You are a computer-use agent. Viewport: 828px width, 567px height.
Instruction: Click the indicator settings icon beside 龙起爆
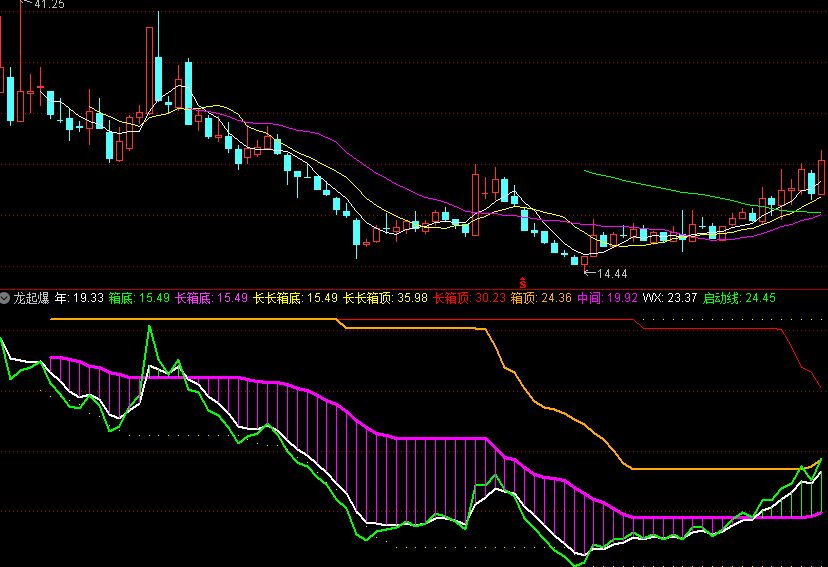point(6,298)
